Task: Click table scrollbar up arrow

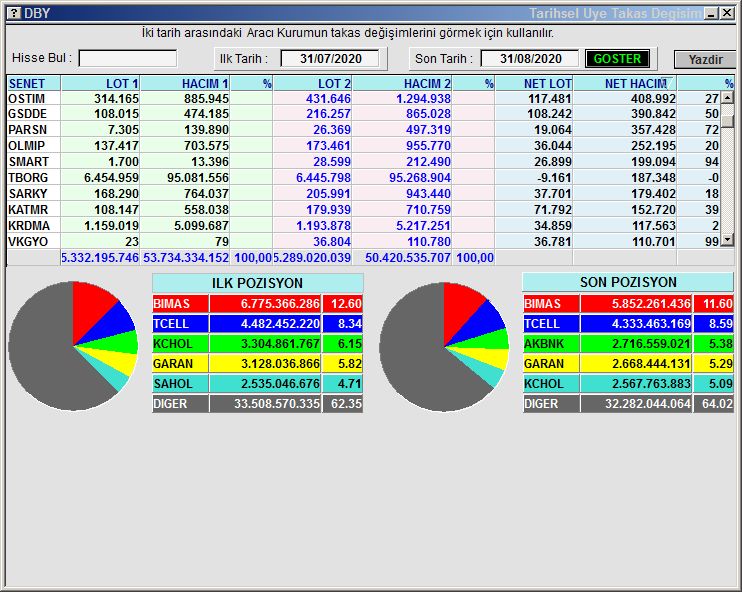Action: pyautogui.click(x=727, y=98)
